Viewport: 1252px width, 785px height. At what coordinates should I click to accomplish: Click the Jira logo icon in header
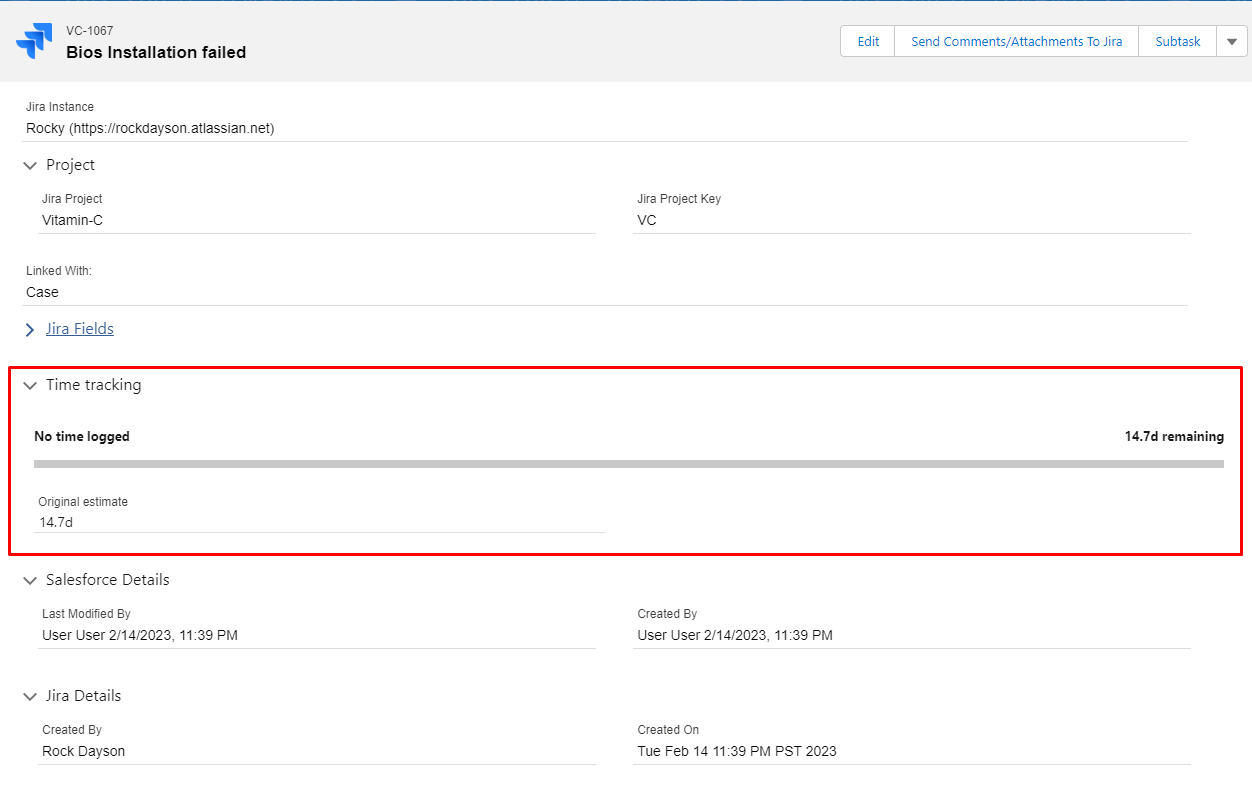pyautogui.click(x=34, y=41)
